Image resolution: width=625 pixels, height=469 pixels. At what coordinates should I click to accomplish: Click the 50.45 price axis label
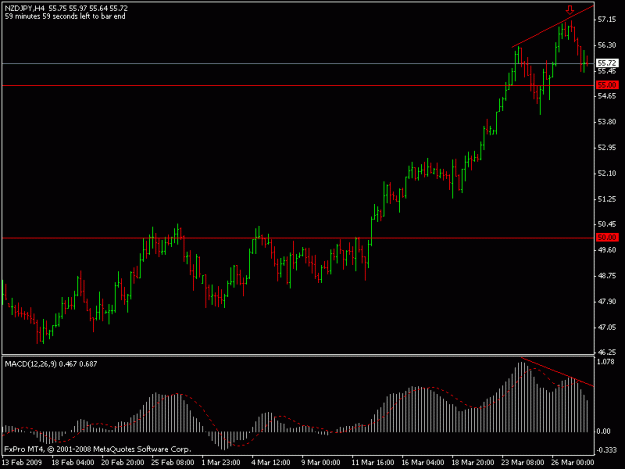click(607, 224)
